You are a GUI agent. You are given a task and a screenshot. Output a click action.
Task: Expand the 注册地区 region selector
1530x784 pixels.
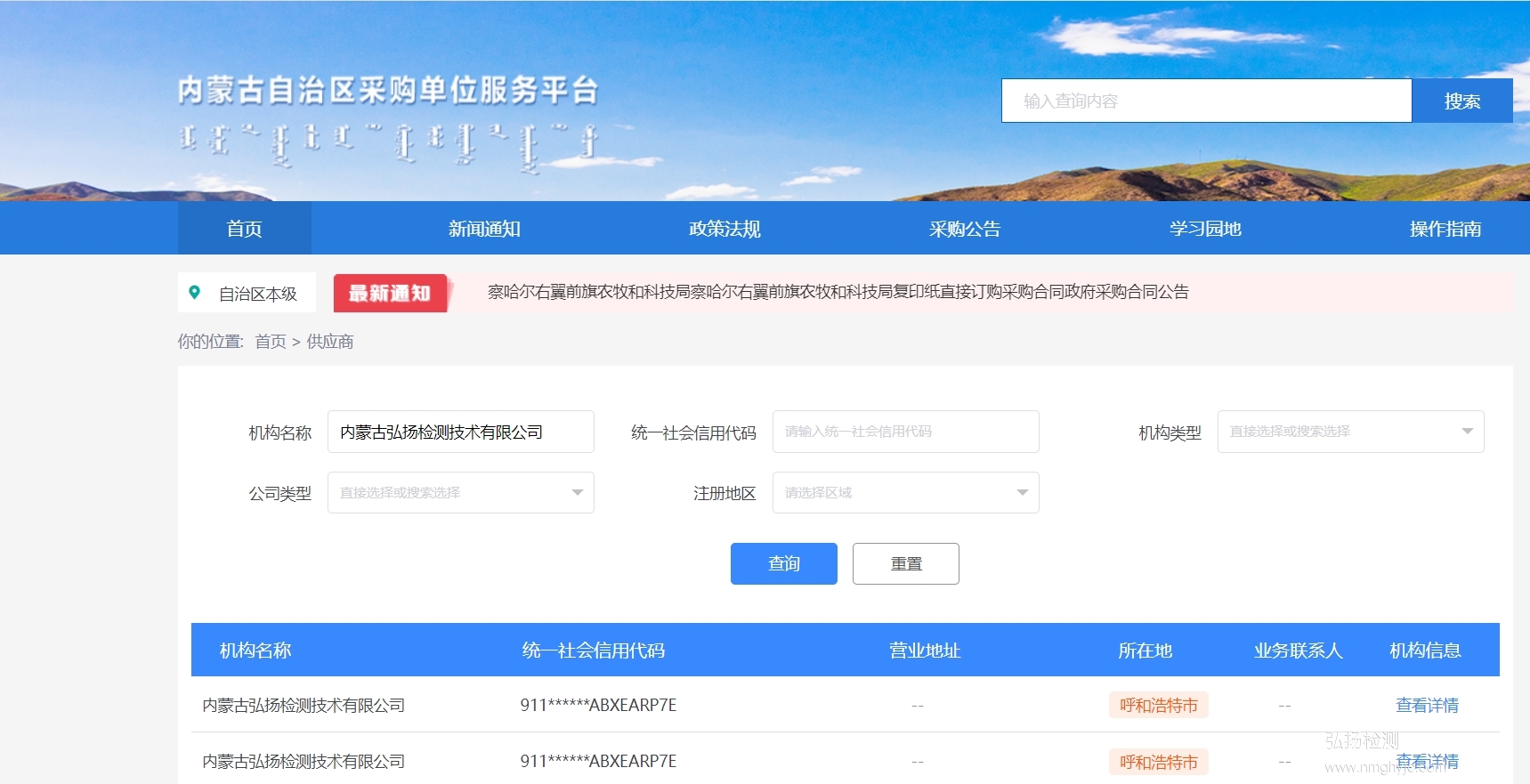point(905,493)
